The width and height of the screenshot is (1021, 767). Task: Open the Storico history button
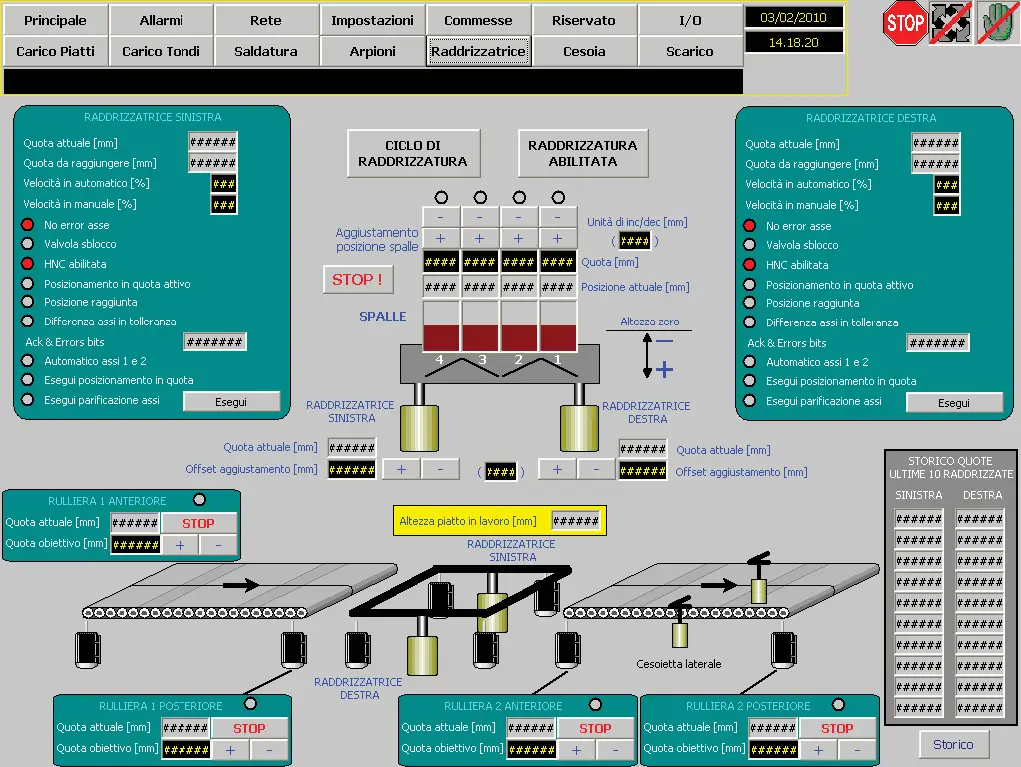(x=952, y=744)
